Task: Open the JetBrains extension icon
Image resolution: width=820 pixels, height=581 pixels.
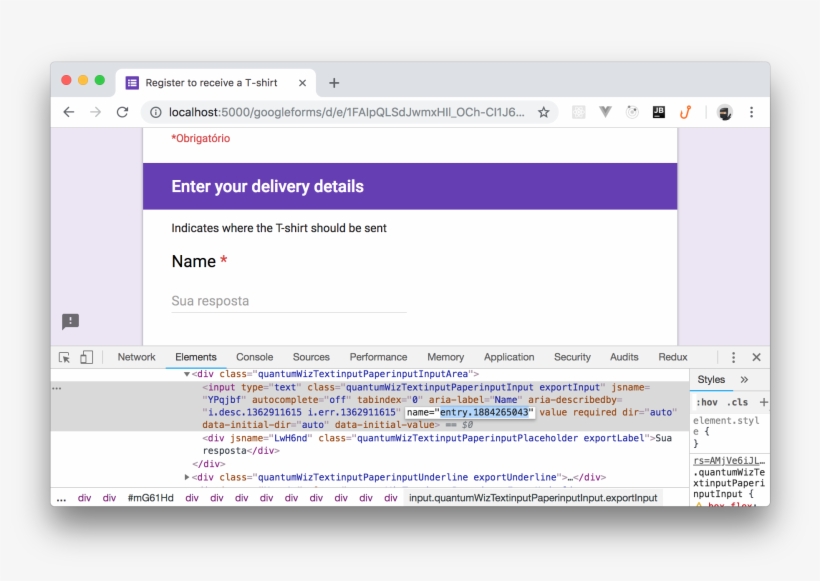Action: coord(659,112)
